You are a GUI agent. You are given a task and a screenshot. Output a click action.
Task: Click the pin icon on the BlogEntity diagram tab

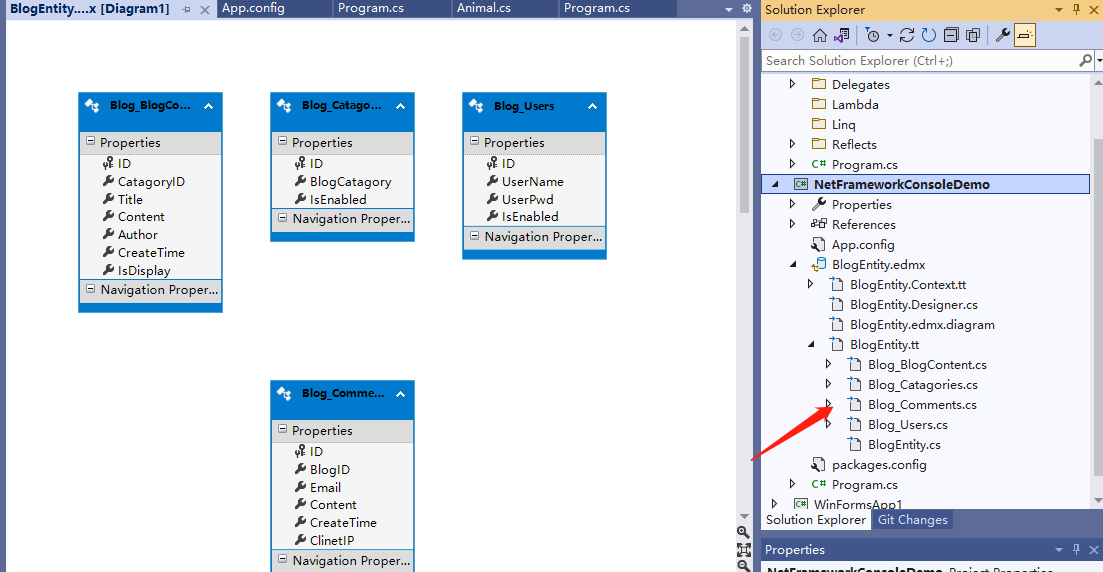coord(186,9)
